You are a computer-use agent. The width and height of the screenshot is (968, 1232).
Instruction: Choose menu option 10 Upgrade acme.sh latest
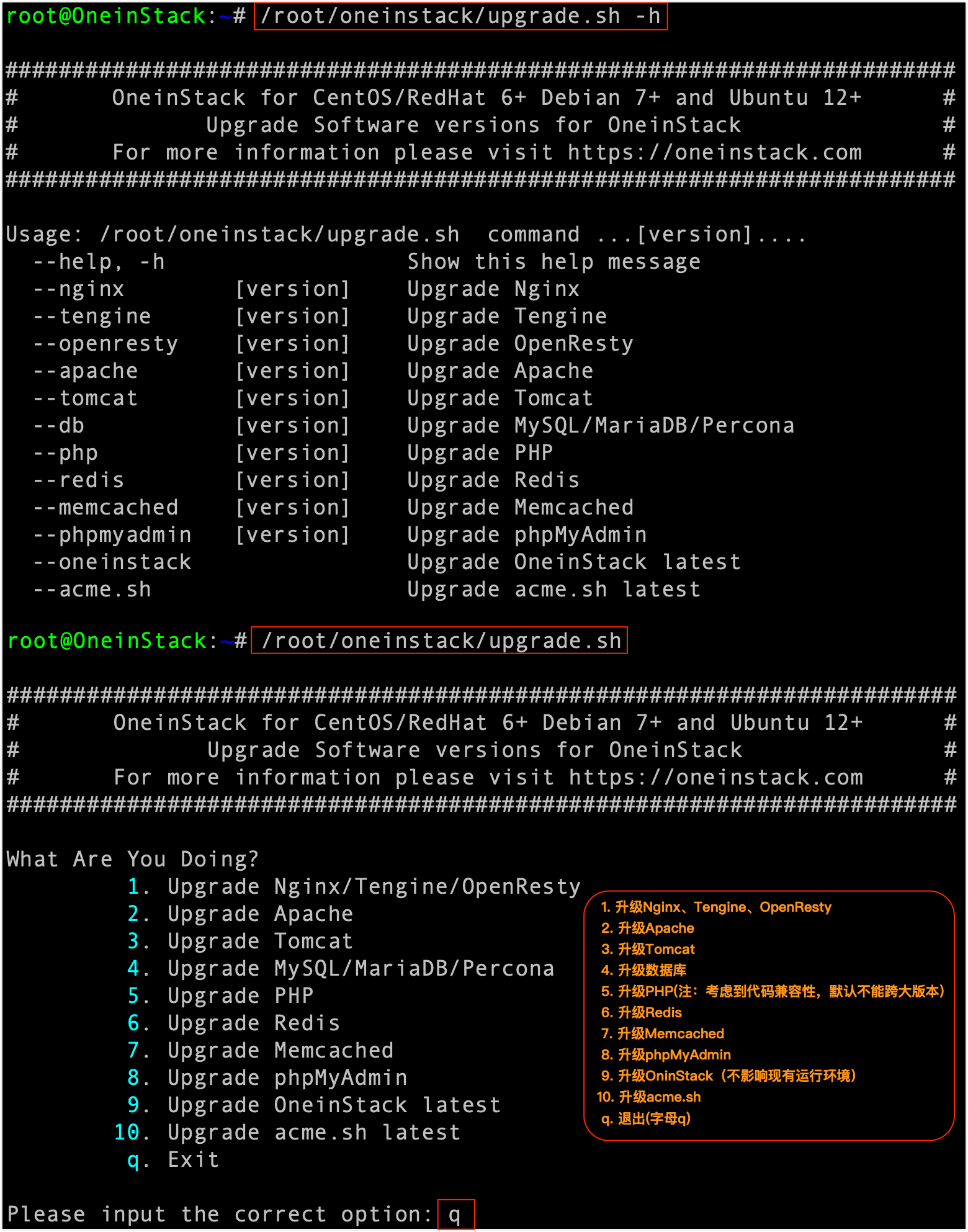coord(287,1132)
